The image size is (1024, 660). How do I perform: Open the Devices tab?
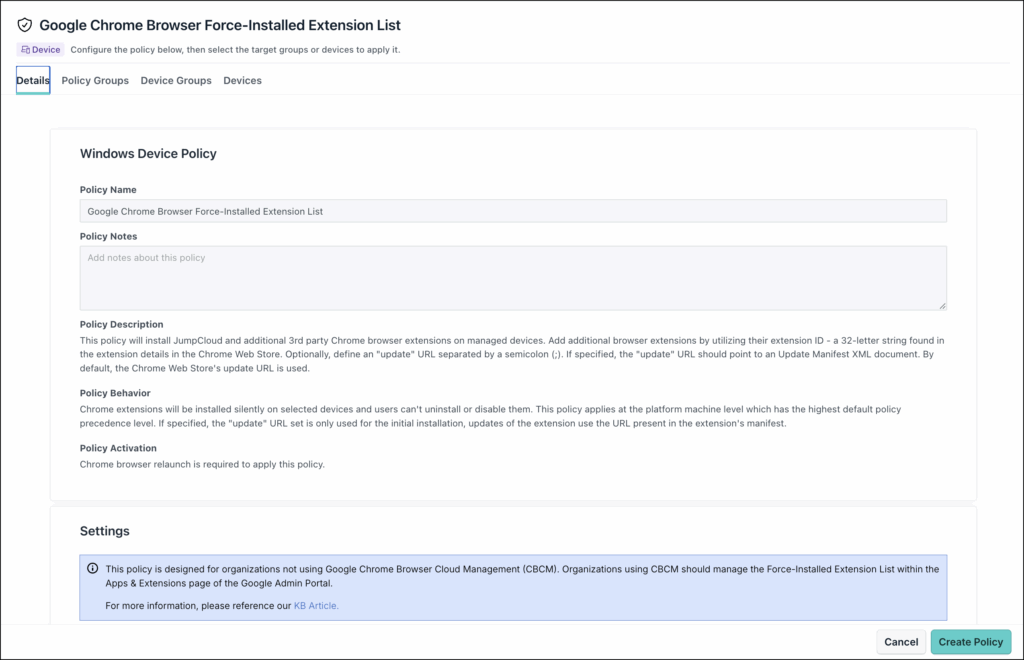242,80
